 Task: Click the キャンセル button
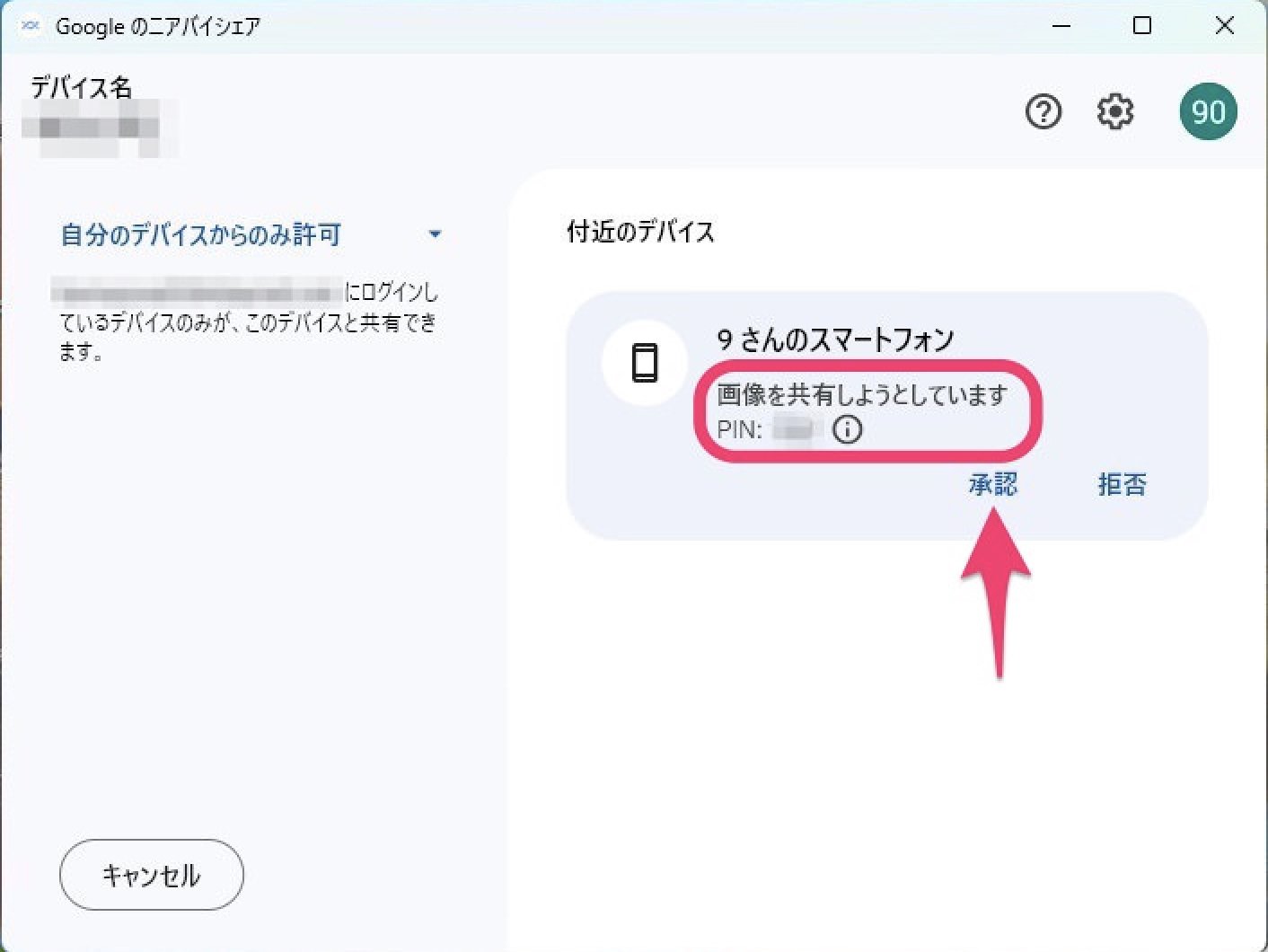pos(151,875)
